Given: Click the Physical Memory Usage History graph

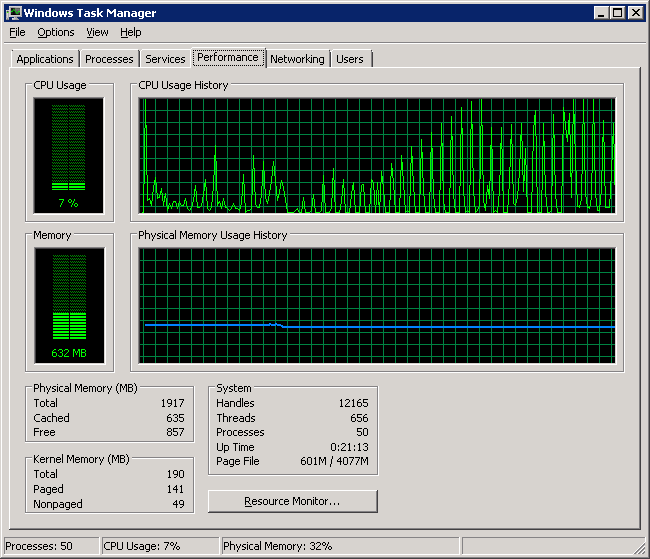Looking at the screenshot, I should click(x=378, y=305).
